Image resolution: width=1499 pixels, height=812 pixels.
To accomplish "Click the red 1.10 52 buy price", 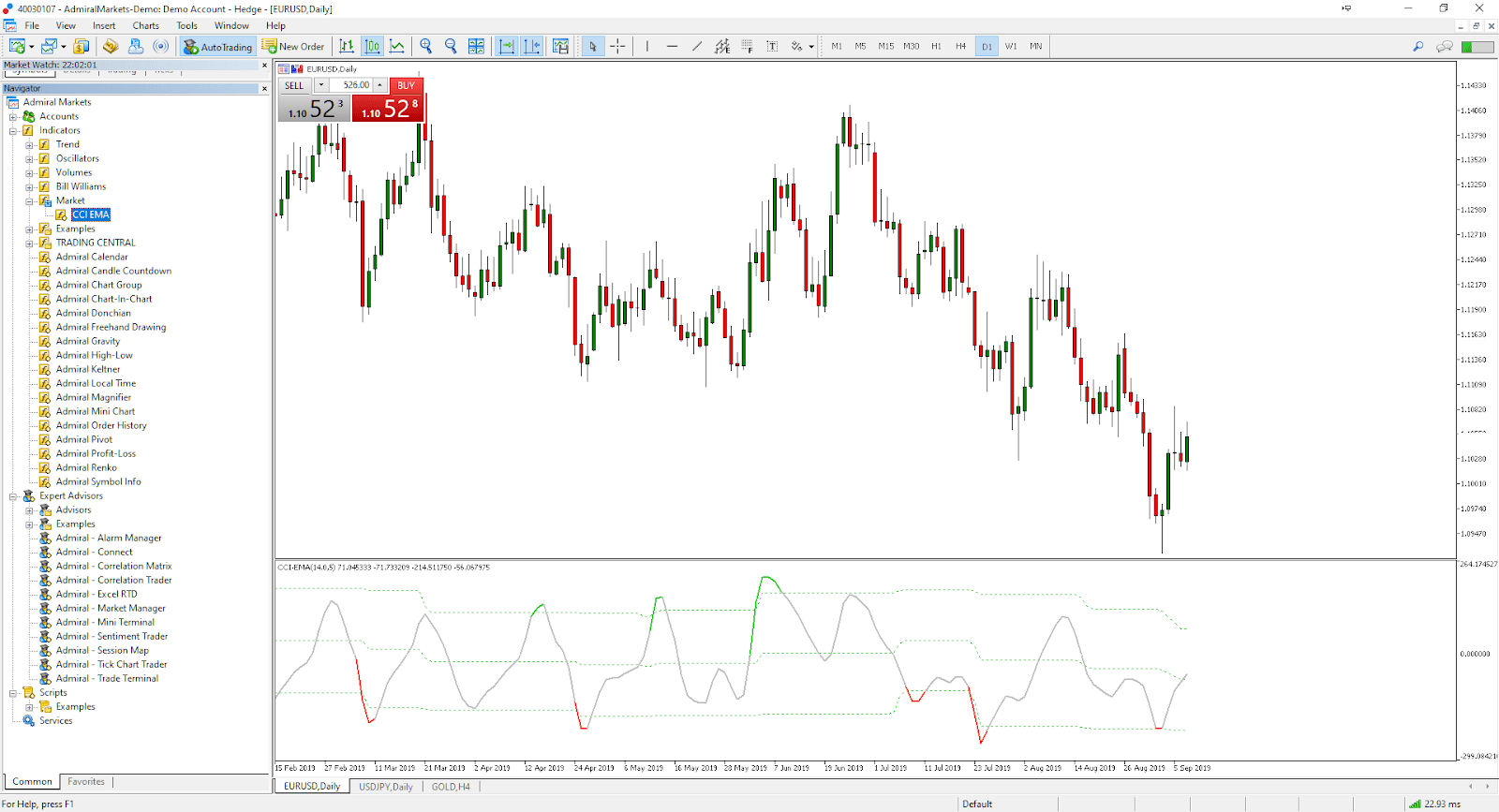I will (389, 109).
